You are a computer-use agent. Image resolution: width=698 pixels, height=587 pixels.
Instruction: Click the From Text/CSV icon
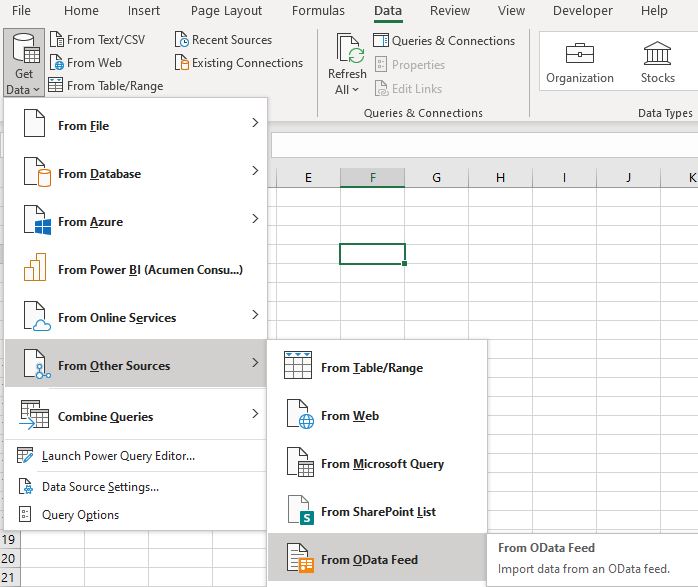(57, 40)
